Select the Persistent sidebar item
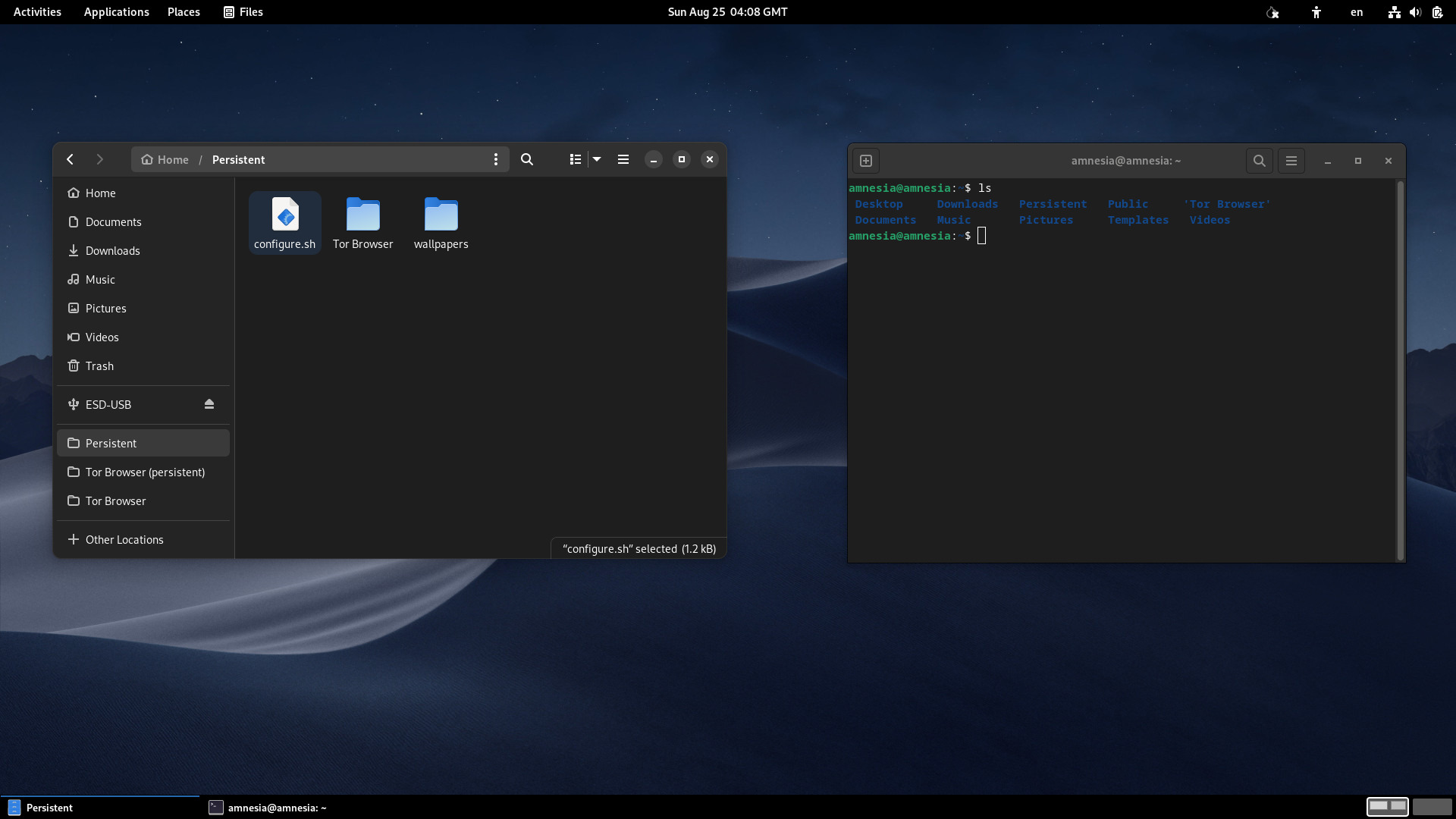Screen dimensions: 1456x819 (x=110, y=442)
